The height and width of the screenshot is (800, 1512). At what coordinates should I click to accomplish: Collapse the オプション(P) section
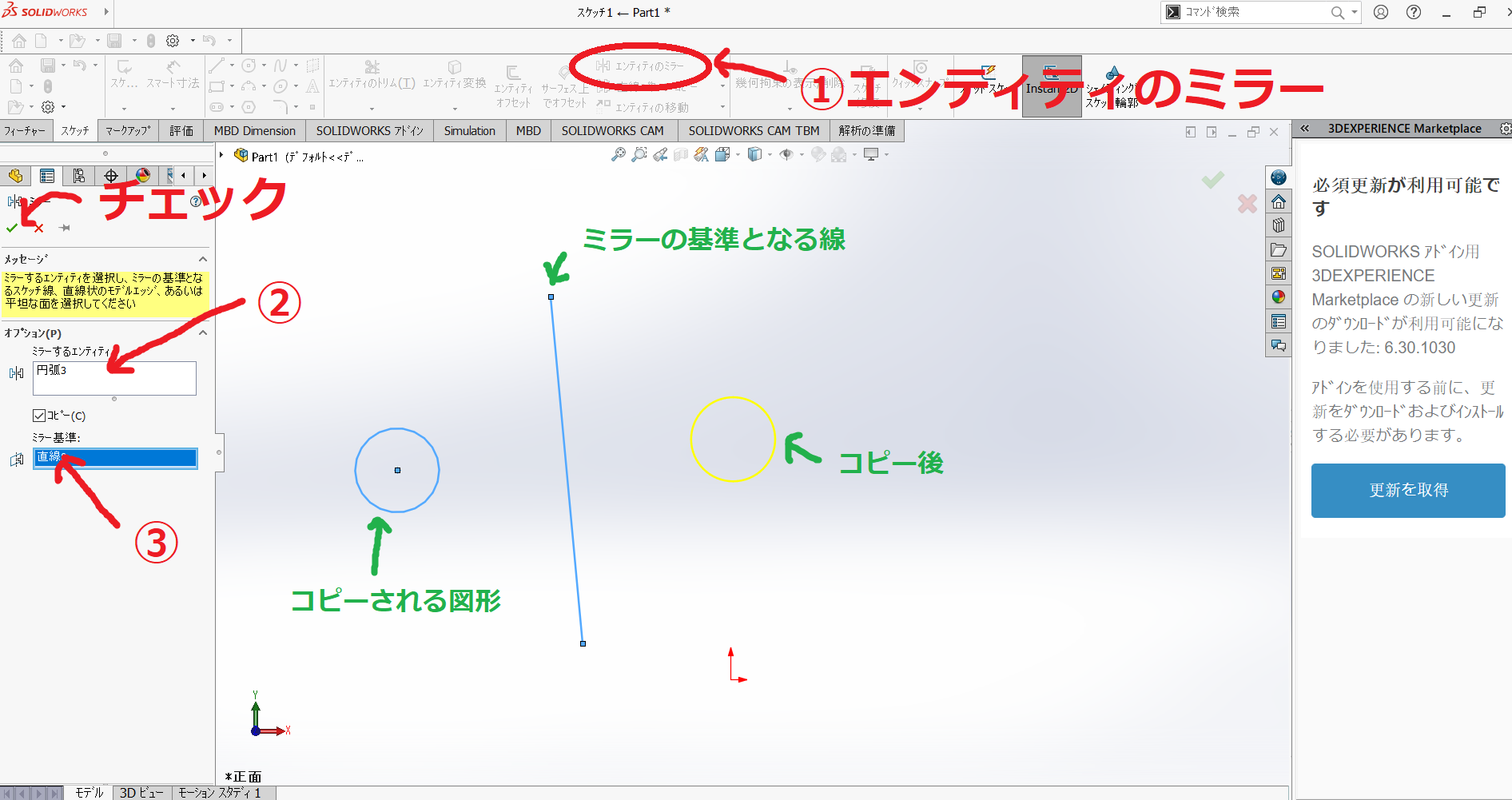(x=203, y=333)
